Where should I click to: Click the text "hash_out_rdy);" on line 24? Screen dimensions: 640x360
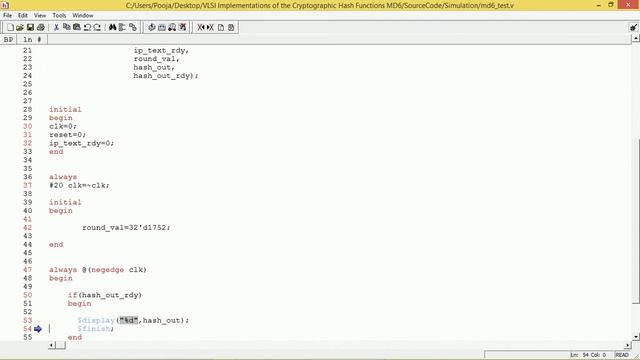[x=166, y=76]
